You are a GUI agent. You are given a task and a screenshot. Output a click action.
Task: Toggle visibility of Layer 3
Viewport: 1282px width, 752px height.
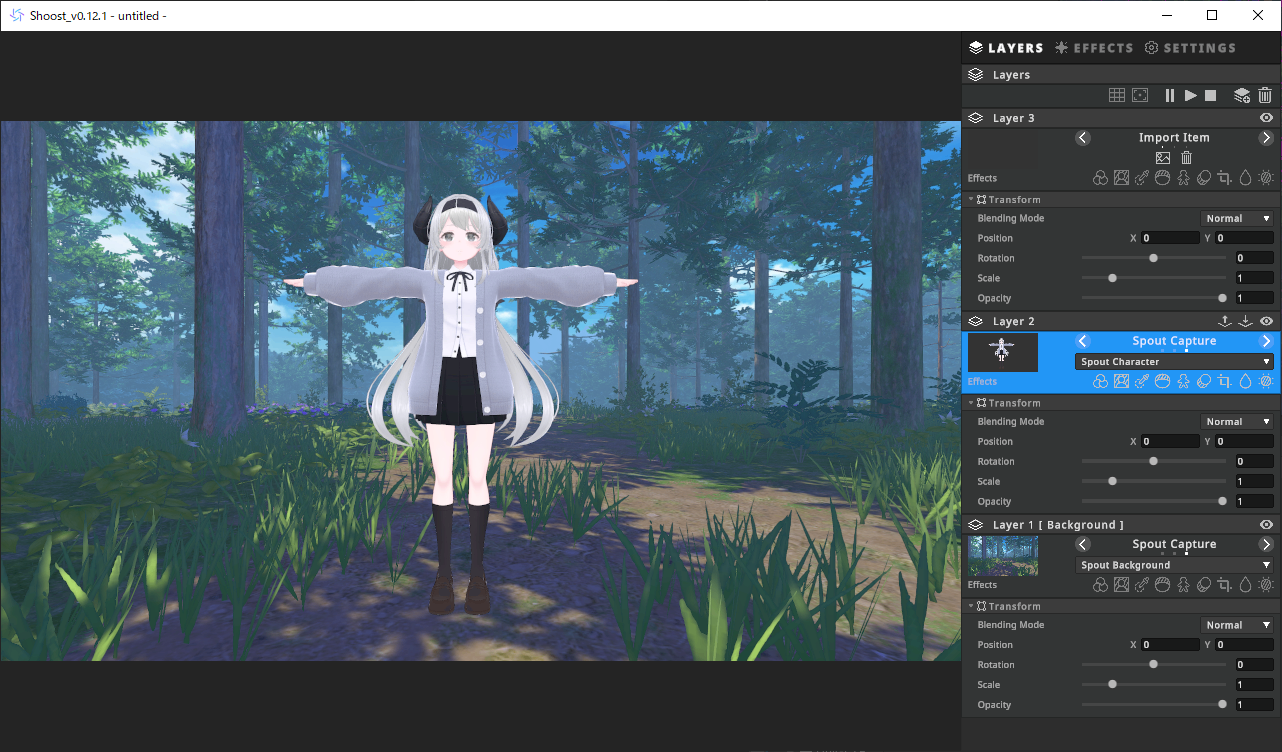(1266, 117)
